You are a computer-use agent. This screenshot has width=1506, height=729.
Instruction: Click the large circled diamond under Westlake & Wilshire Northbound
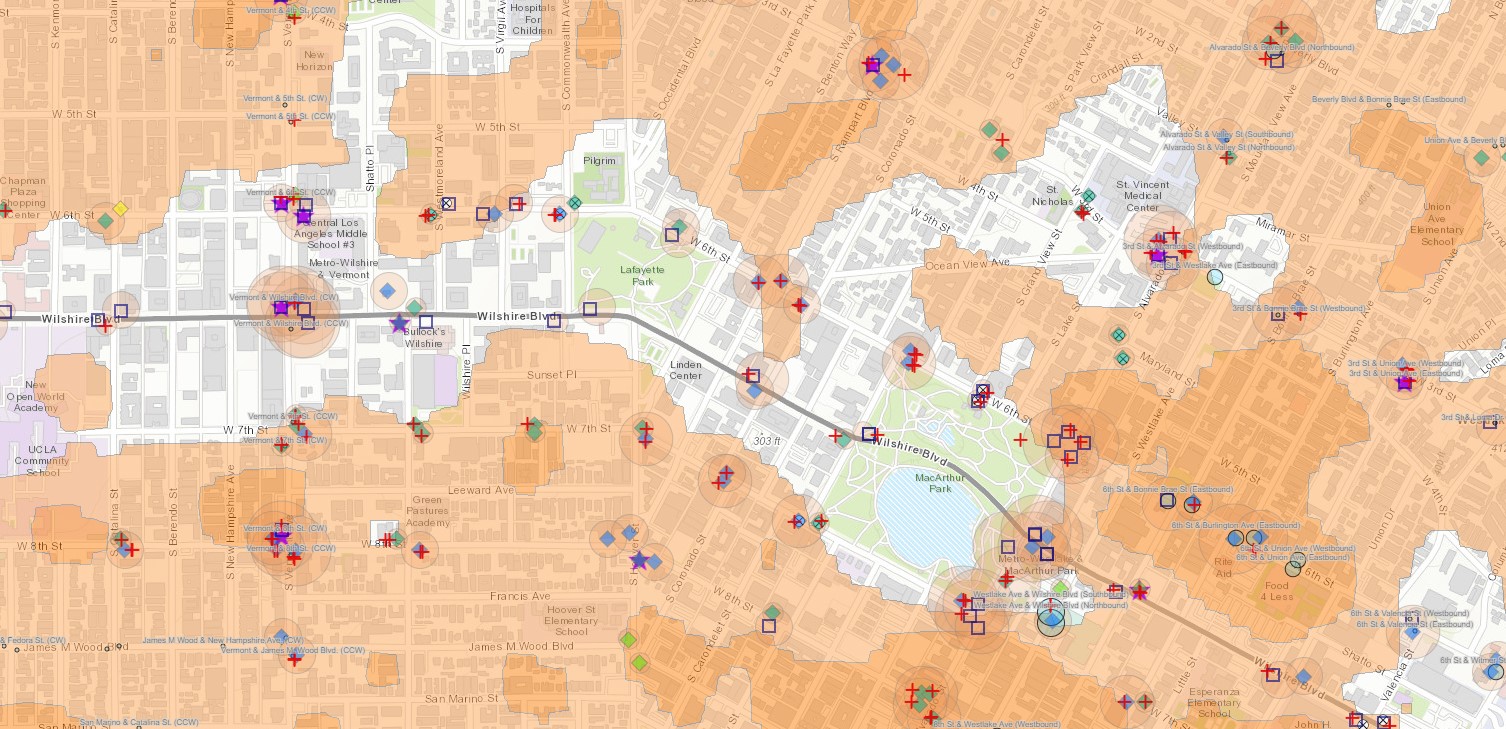tap(1051, 621)
